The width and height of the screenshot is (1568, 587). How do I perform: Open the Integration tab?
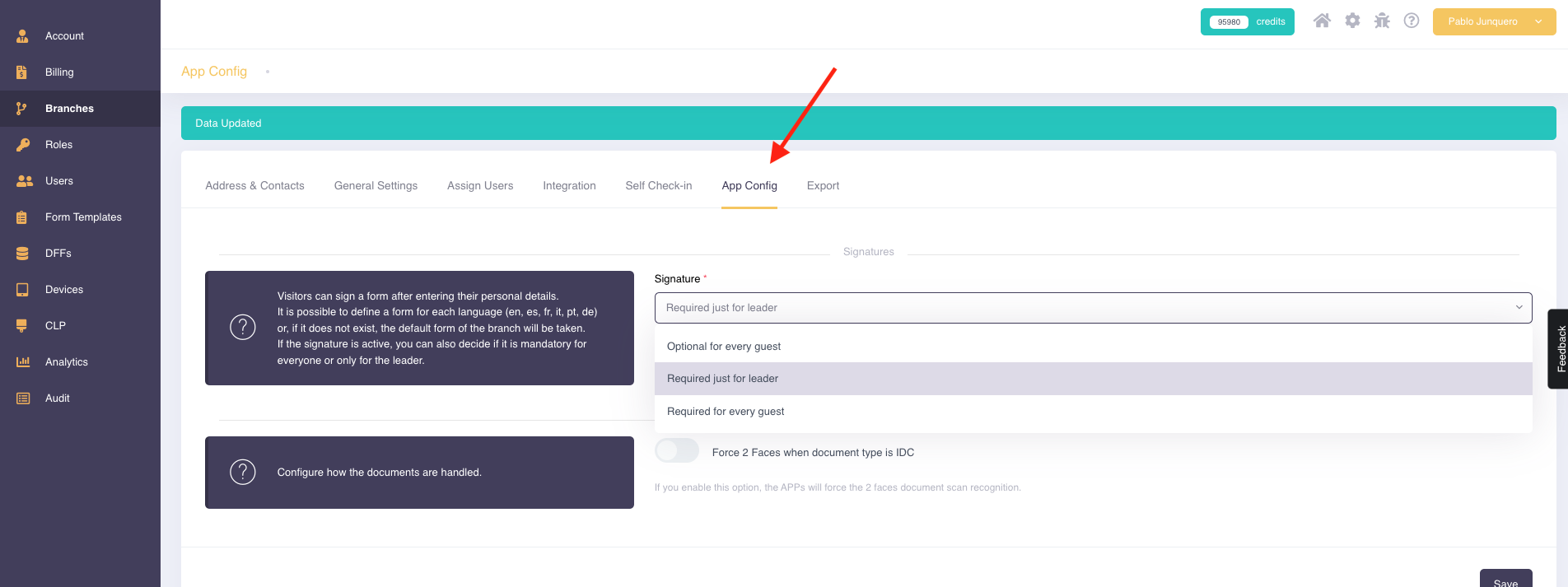(569, 186)
